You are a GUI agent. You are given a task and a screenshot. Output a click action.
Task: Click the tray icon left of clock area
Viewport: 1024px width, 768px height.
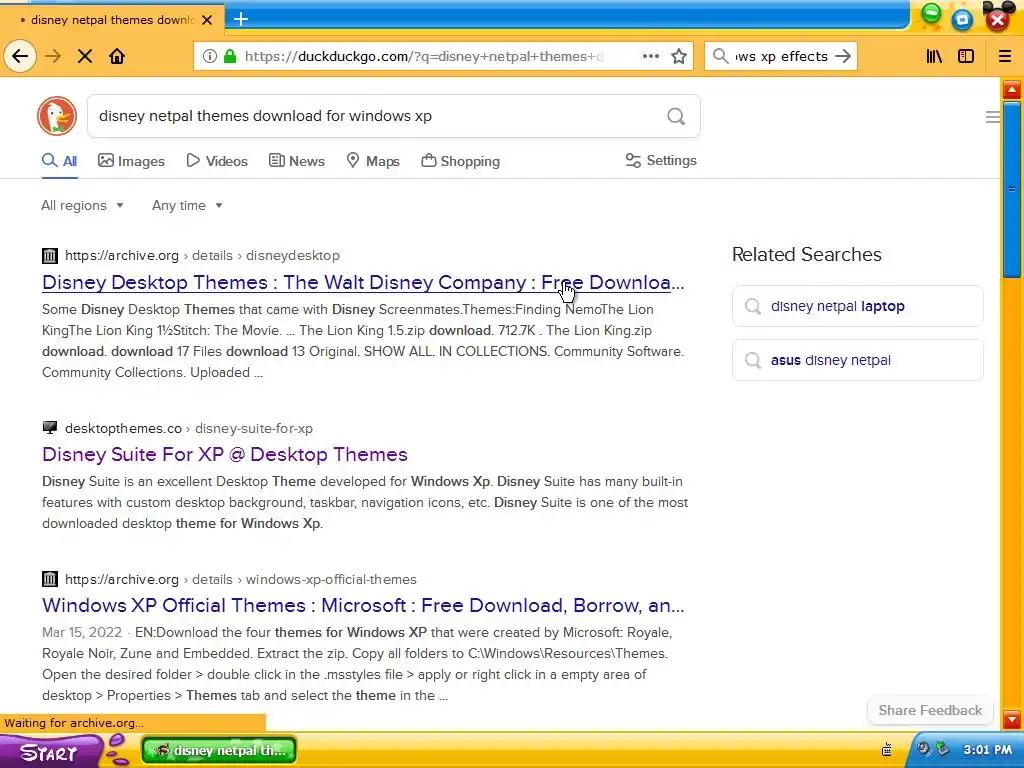(886, 749)
